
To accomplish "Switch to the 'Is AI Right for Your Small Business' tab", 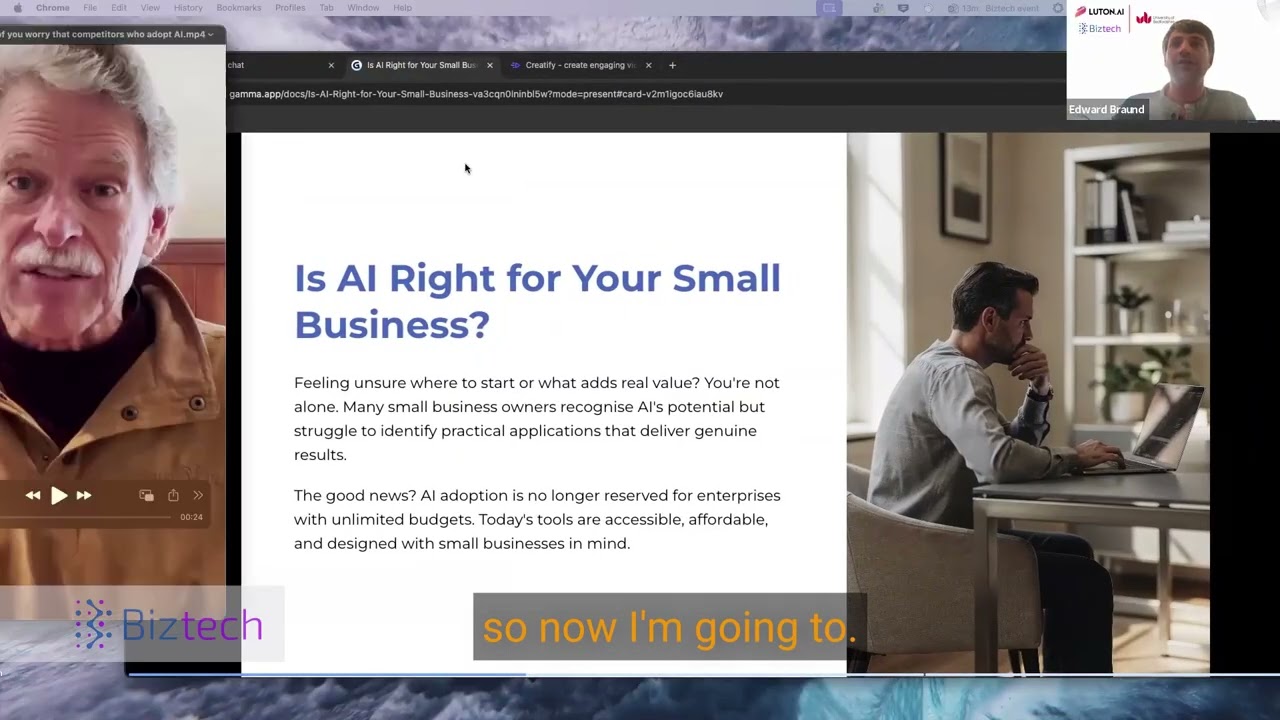I will click(x=421, y=65).
